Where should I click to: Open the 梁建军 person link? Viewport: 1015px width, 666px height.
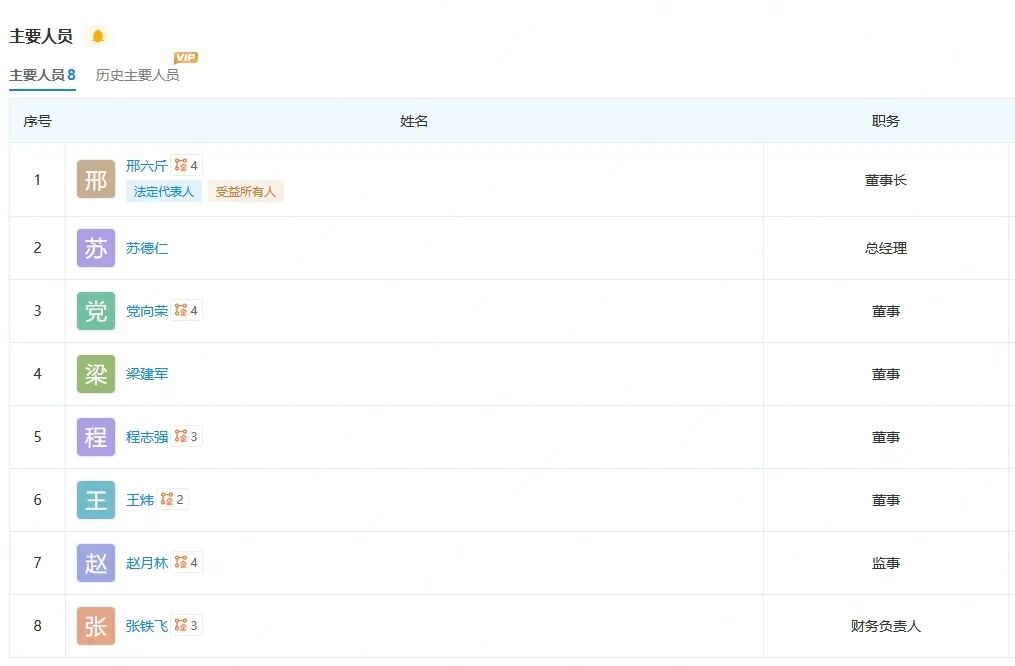pos(147,373)
